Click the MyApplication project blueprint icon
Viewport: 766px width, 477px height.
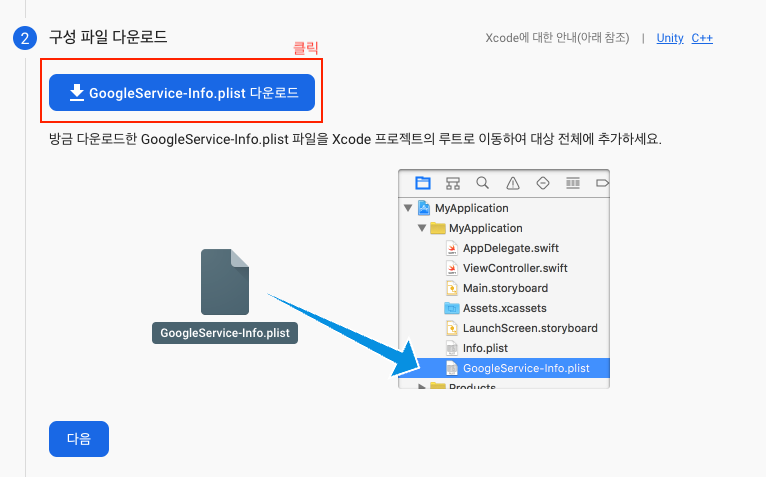click(424, 208)
